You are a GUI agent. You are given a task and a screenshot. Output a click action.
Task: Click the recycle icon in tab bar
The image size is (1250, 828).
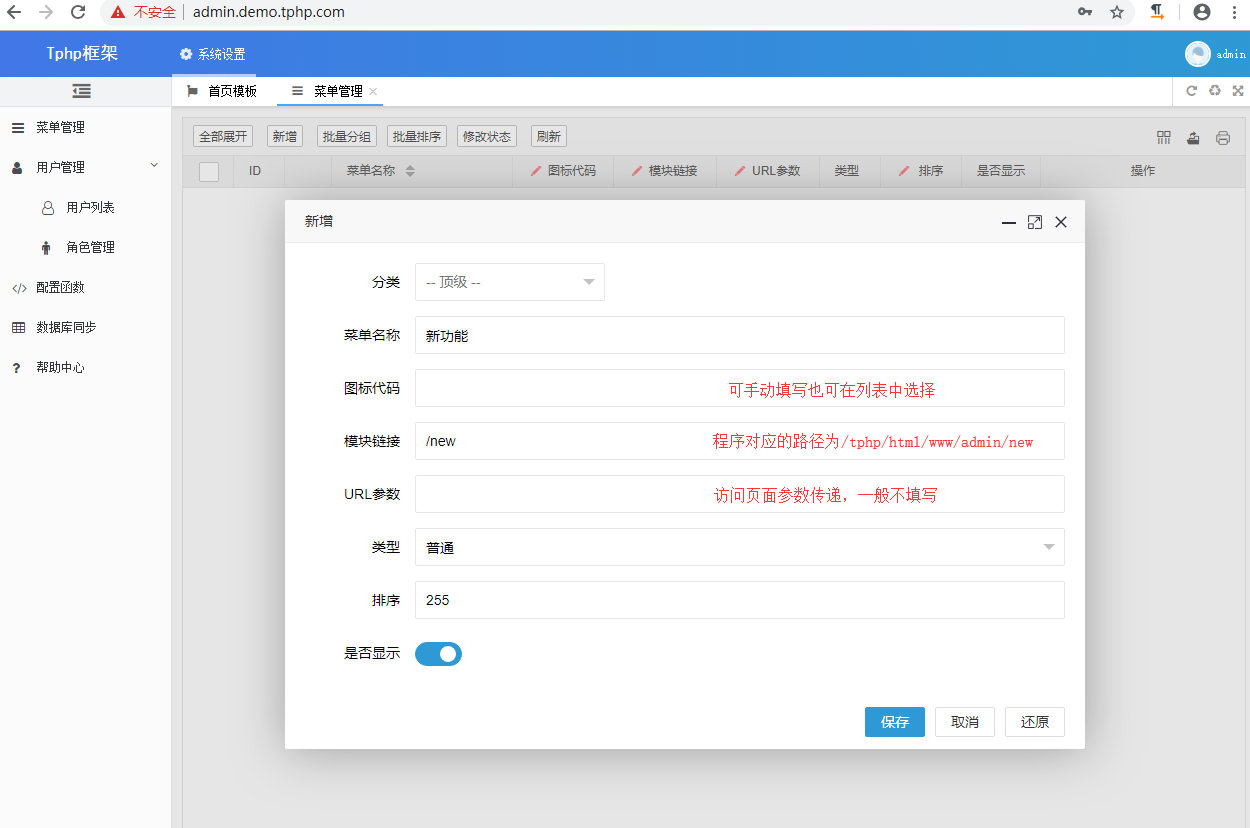(x=1214, y=91)
